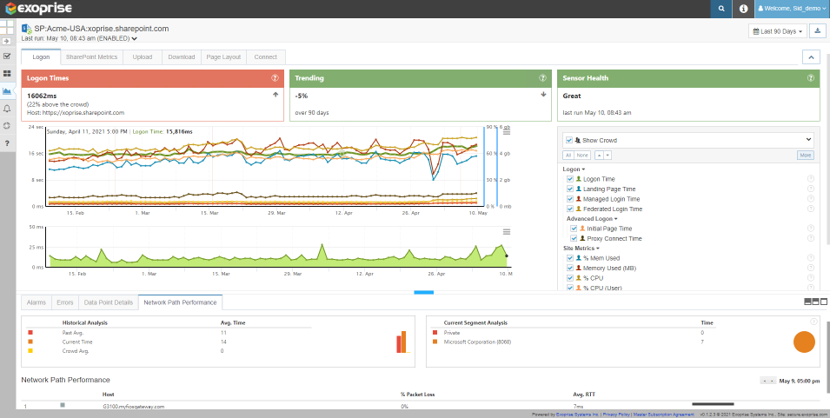830x418 pixels.
Task: Click the lifebuoy support icon in the sidebar
Action: 7,126
